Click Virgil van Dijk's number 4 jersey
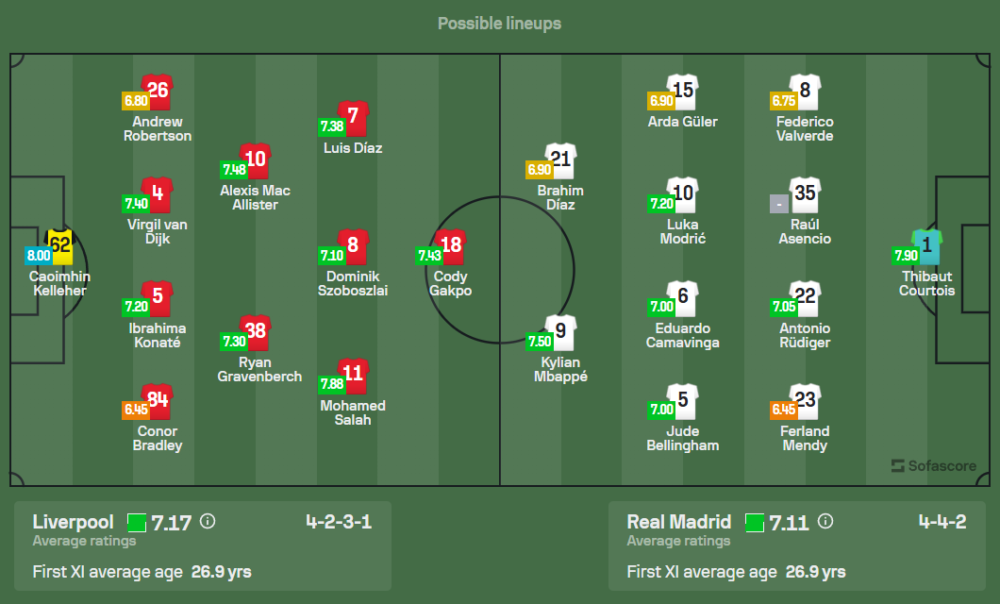 click(x=157, y=194)
